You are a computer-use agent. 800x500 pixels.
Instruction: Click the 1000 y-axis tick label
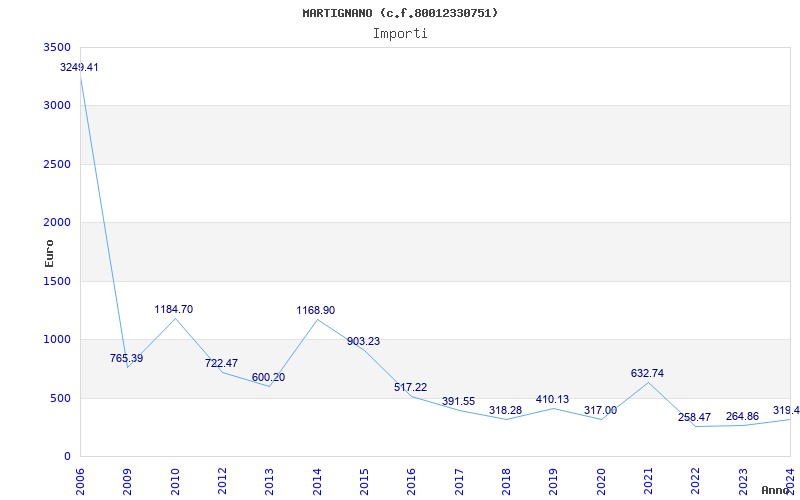coord(57,339)
